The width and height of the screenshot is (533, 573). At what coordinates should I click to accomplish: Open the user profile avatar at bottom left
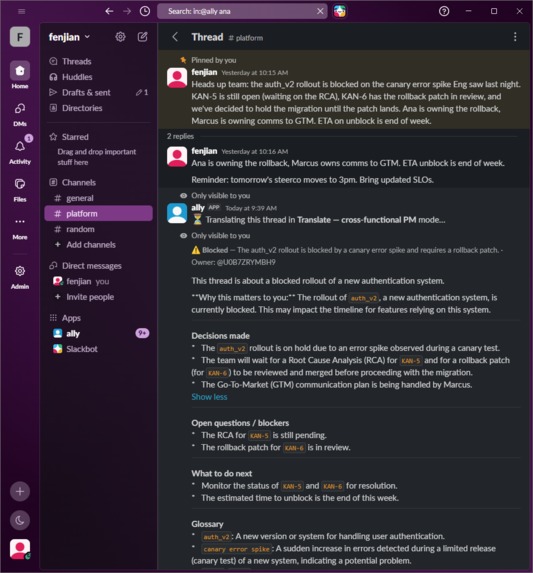tap(20, 549)
